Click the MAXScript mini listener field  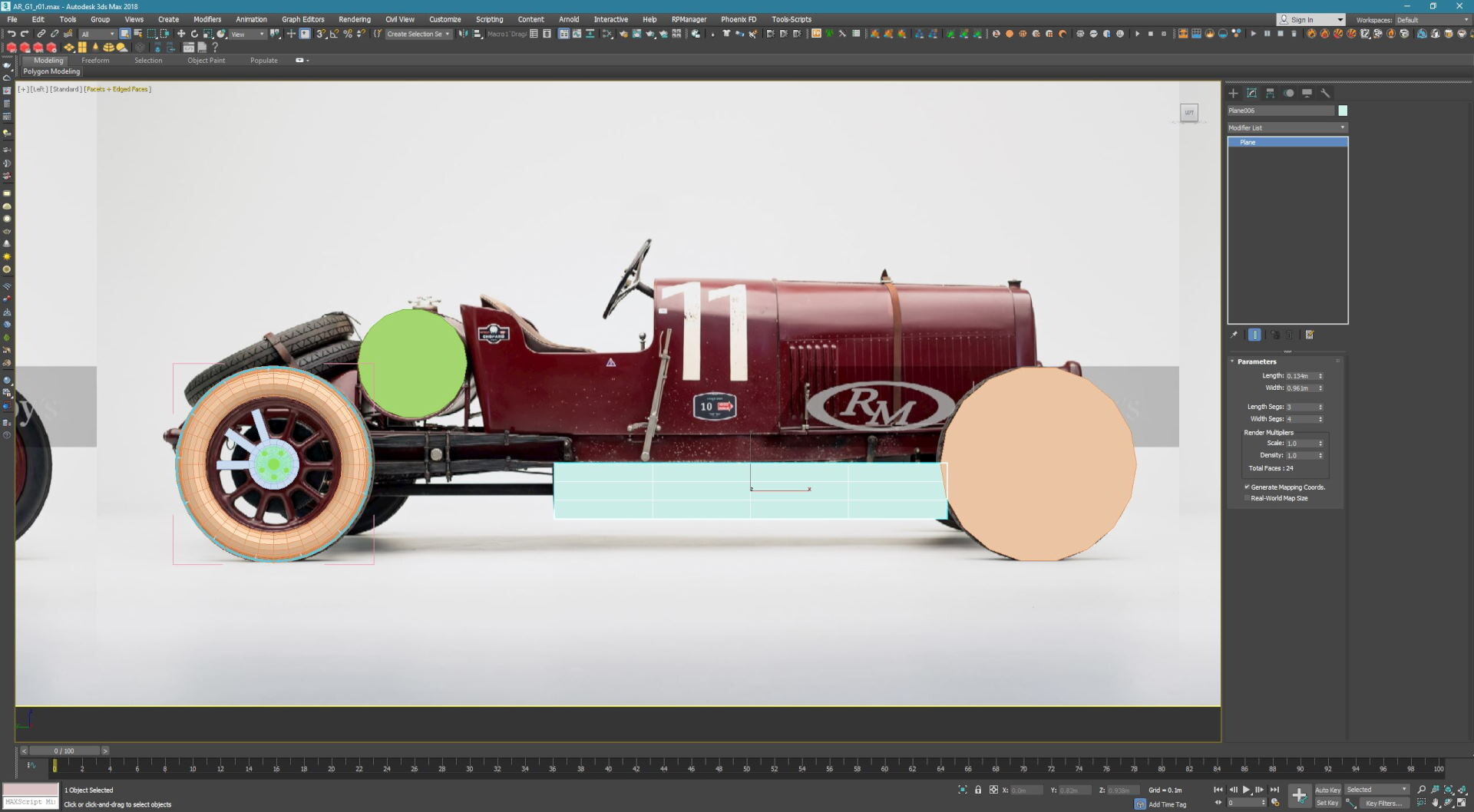pyautogui.click(x=30, y=802)
